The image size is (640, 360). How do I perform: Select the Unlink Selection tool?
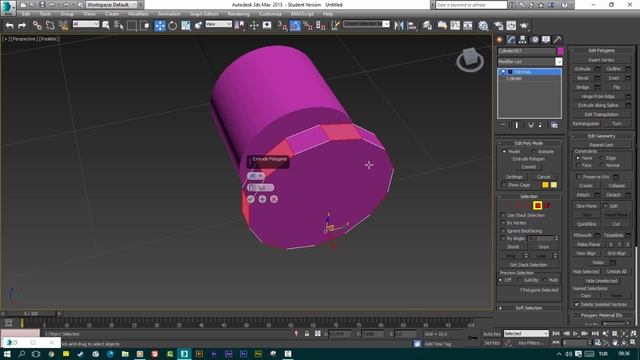50,25
